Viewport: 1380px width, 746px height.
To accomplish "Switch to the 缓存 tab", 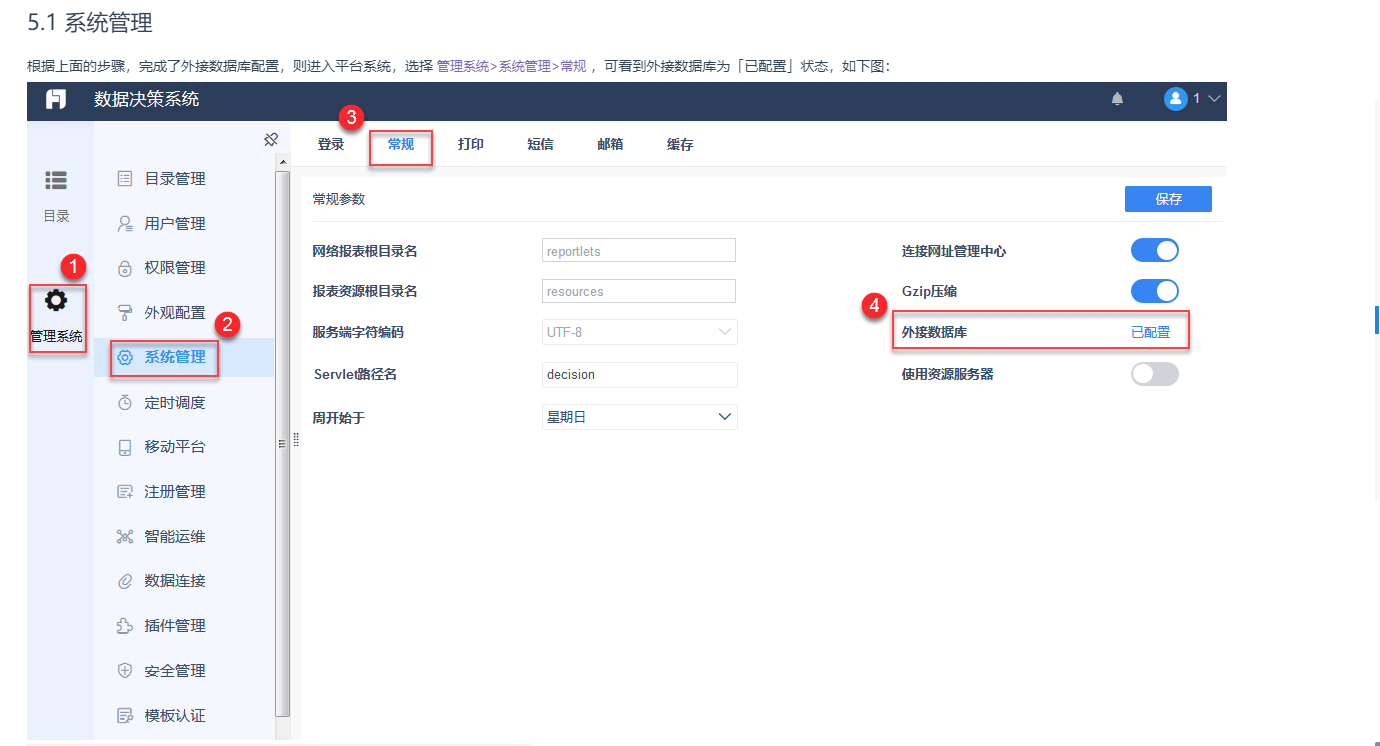I will 680,144.
